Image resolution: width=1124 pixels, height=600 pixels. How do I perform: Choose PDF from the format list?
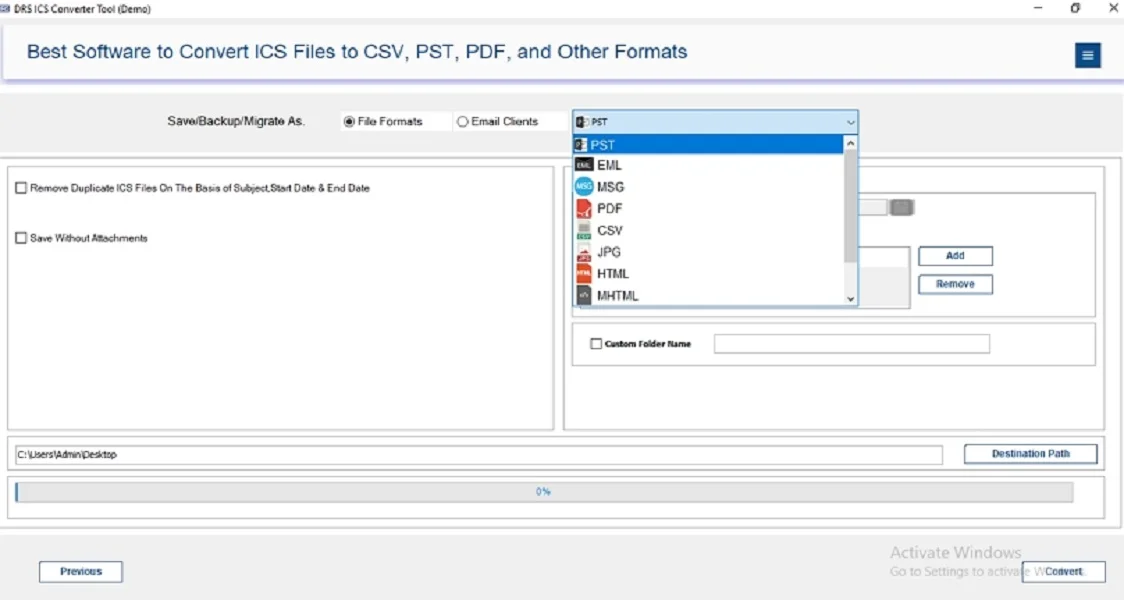[x=709, y=208]
